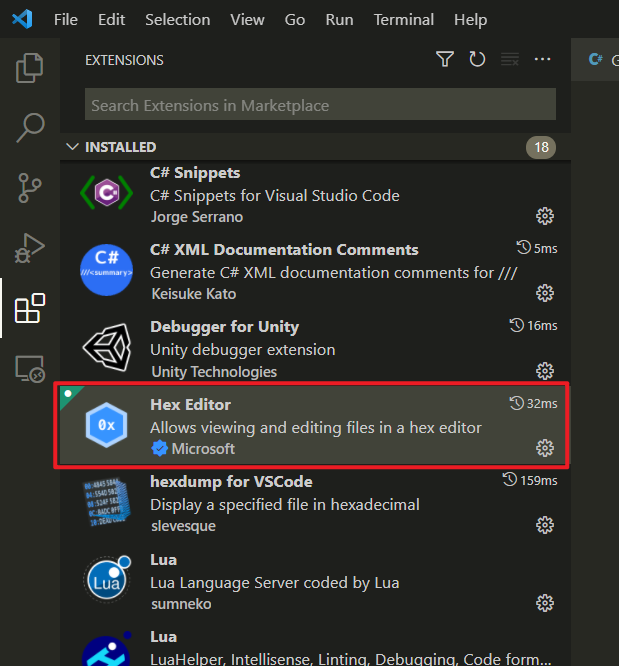The width and height of the screenshot is (619, 666).
Task: Open the Debugger for Unity extension
Action: [x=315, y=348]
